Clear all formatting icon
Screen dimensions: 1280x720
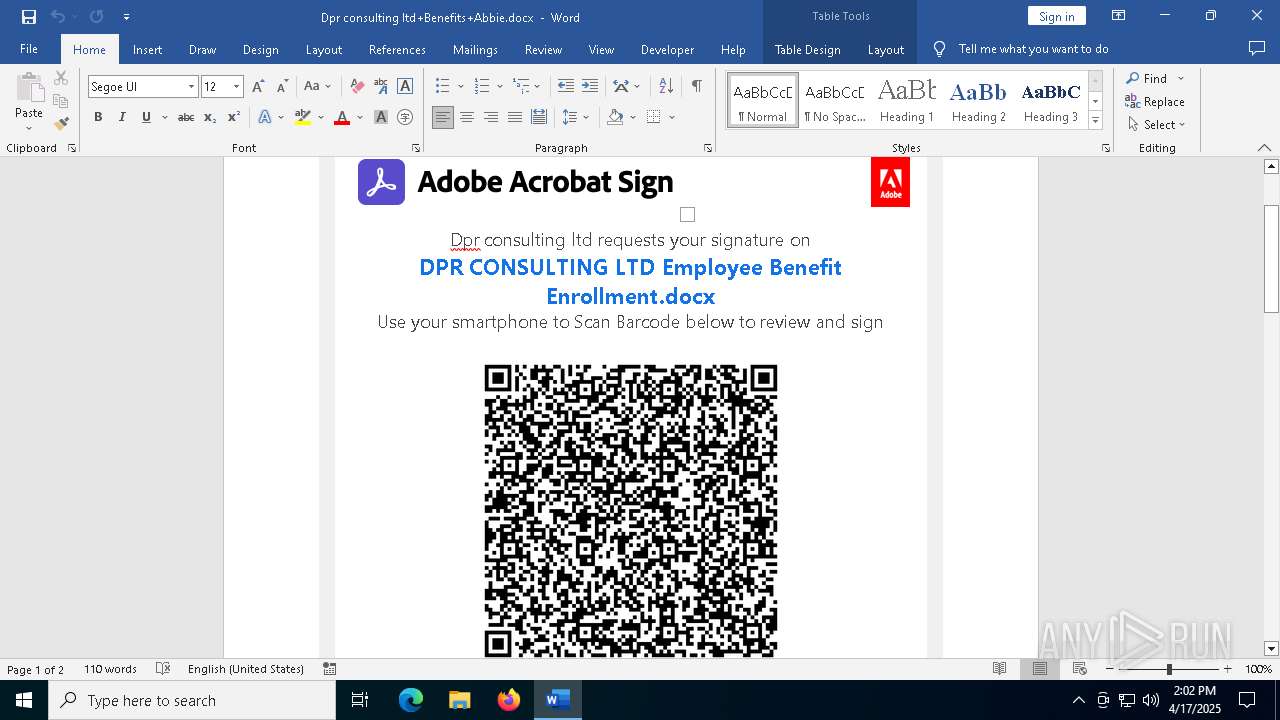click(x=357, y=87)
